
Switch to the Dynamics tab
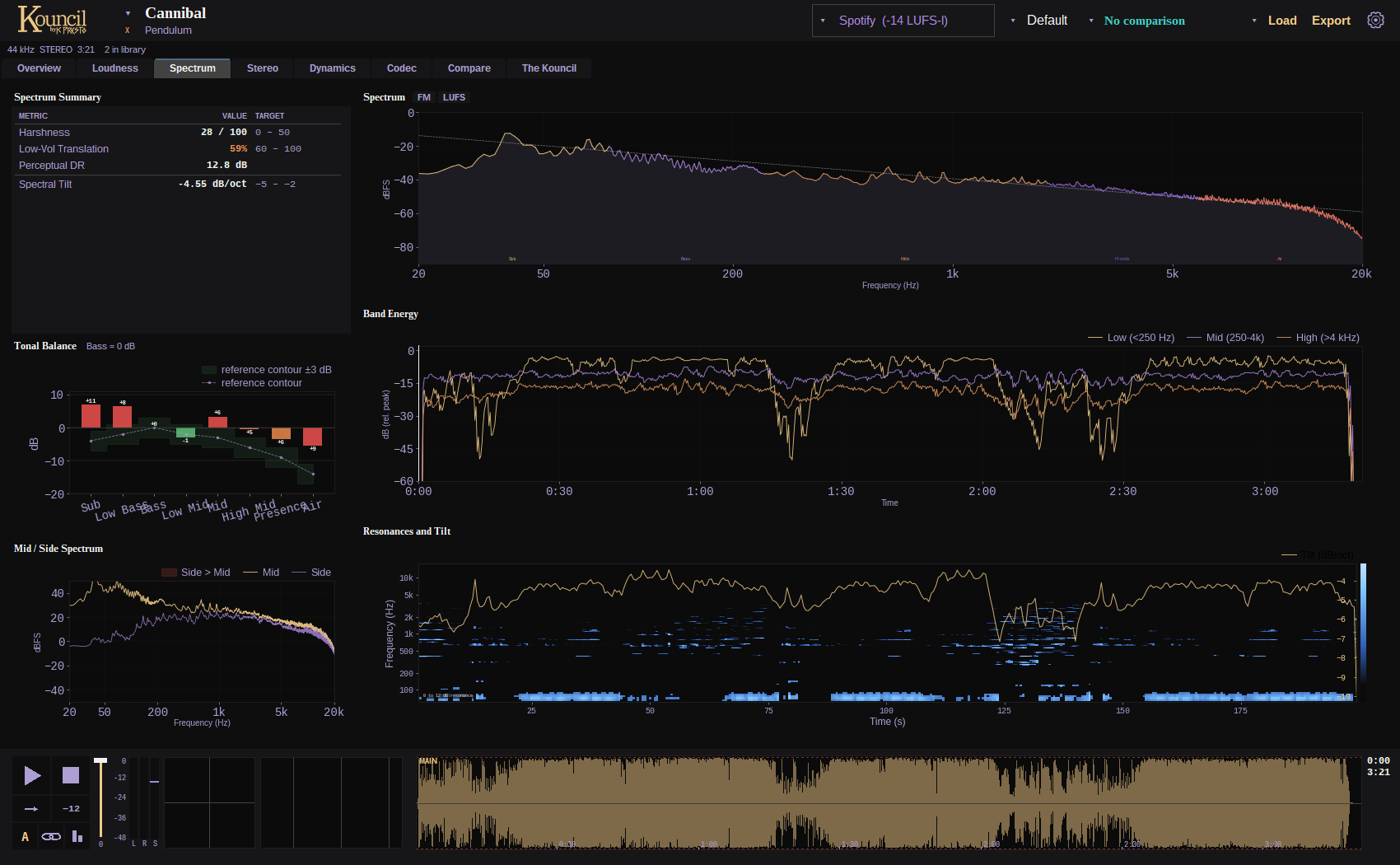333,68
